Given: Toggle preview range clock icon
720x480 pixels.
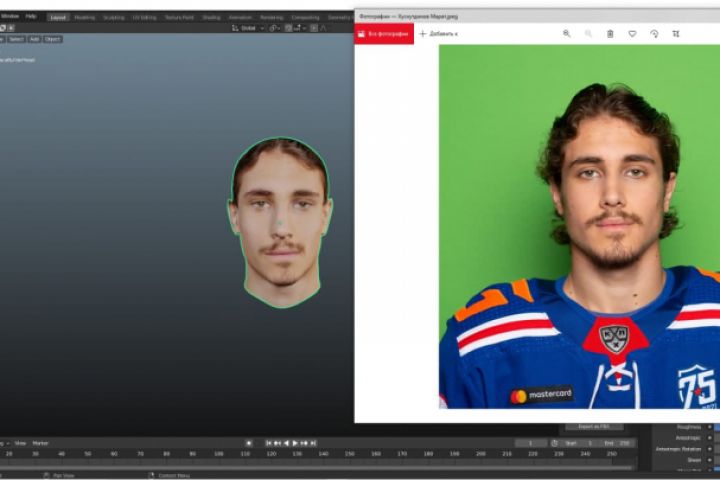Looking at the screenshot, I should tap(555, 443).
